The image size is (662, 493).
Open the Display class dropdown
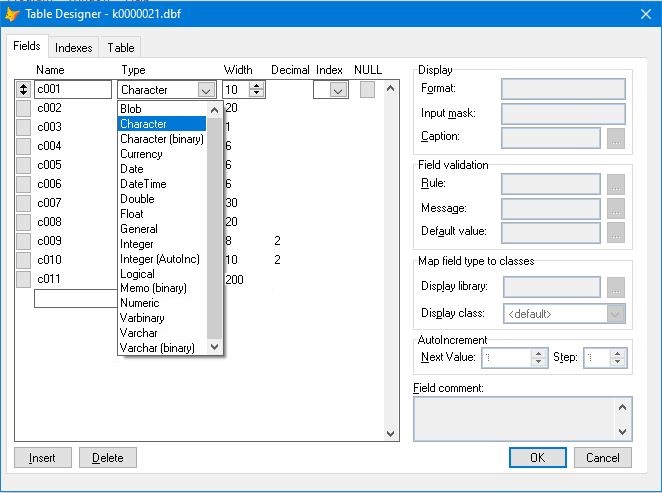[x=617, y=313]
